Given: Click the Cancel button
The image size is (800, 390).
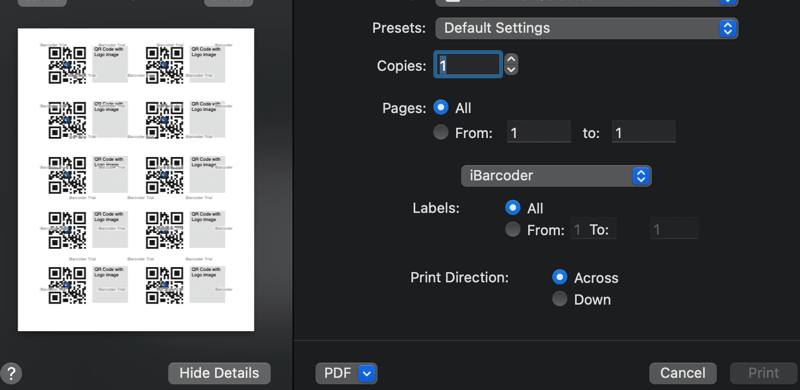Looking at the screenshot, I should coord(683,374).
